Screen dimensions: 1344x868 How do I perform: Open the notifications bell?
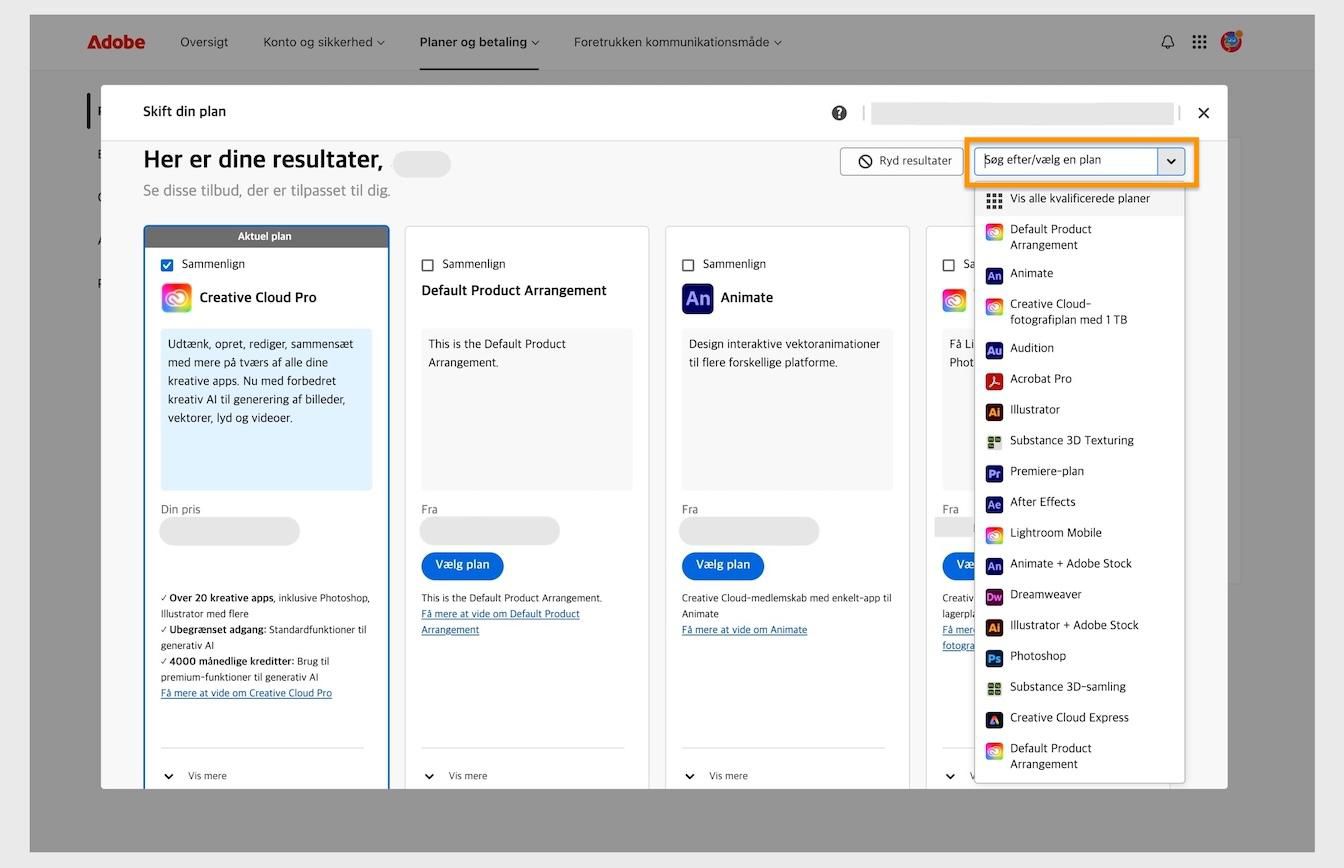[1167, 42]
